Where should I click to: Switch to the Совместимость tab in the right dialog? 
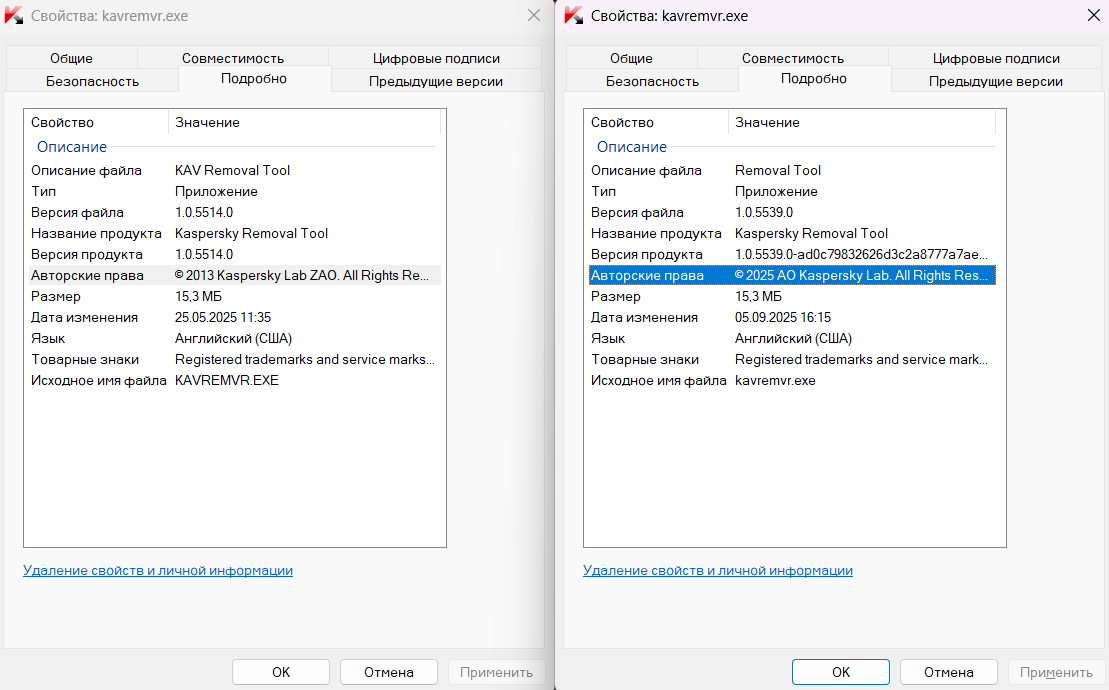click(x=793, y=58)
